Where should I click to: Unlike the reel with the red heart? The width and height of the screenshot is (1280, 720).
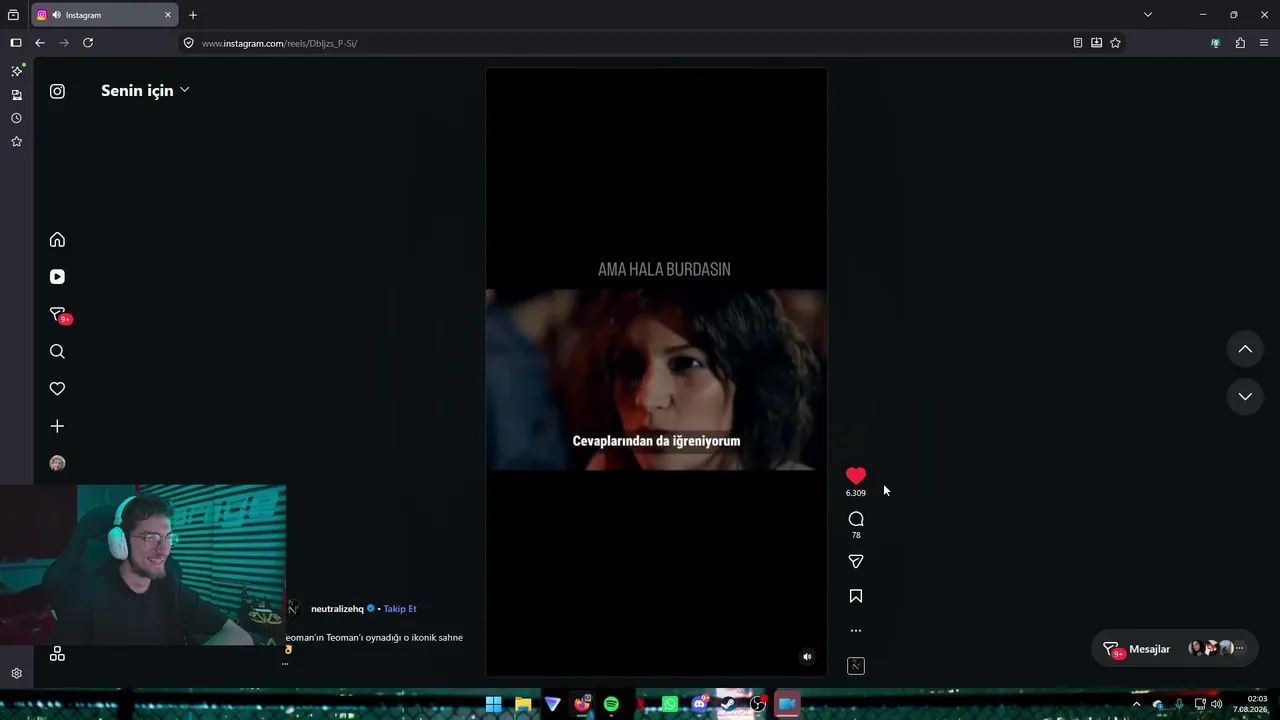856,476
